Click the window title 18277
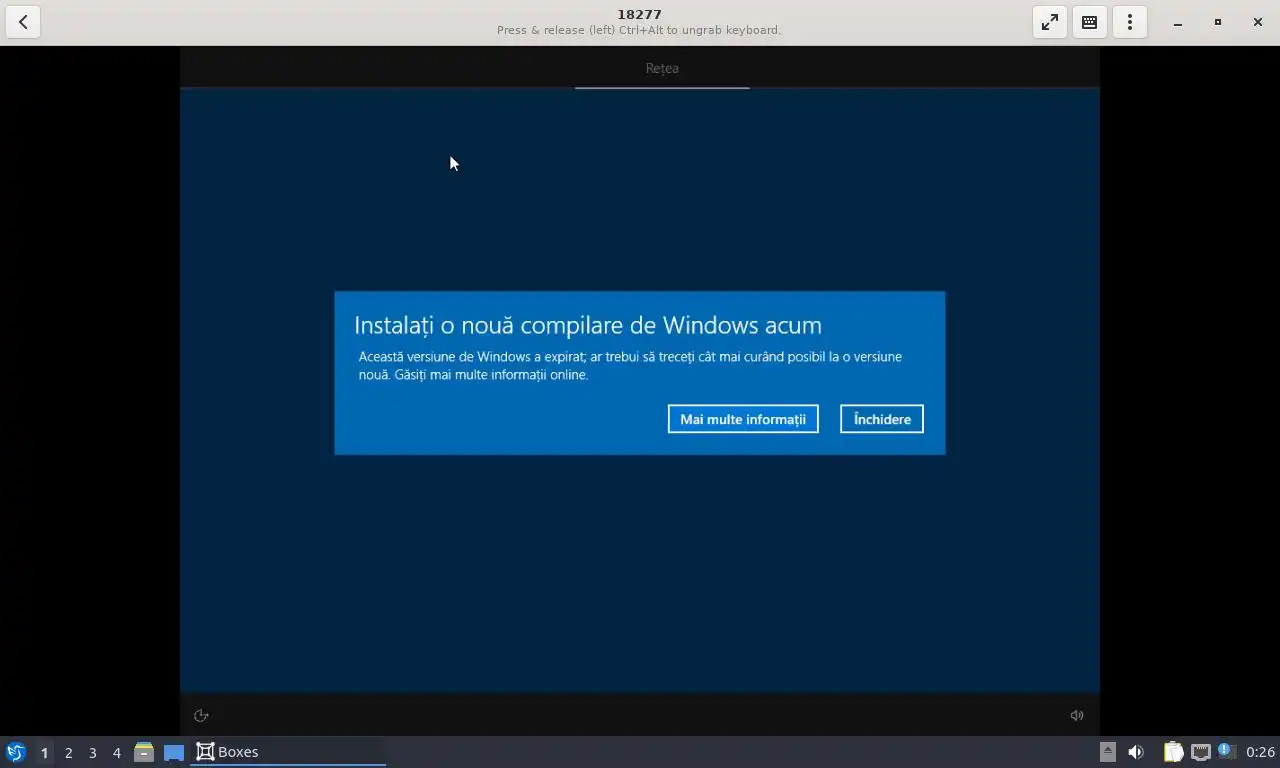 [639, 14]
